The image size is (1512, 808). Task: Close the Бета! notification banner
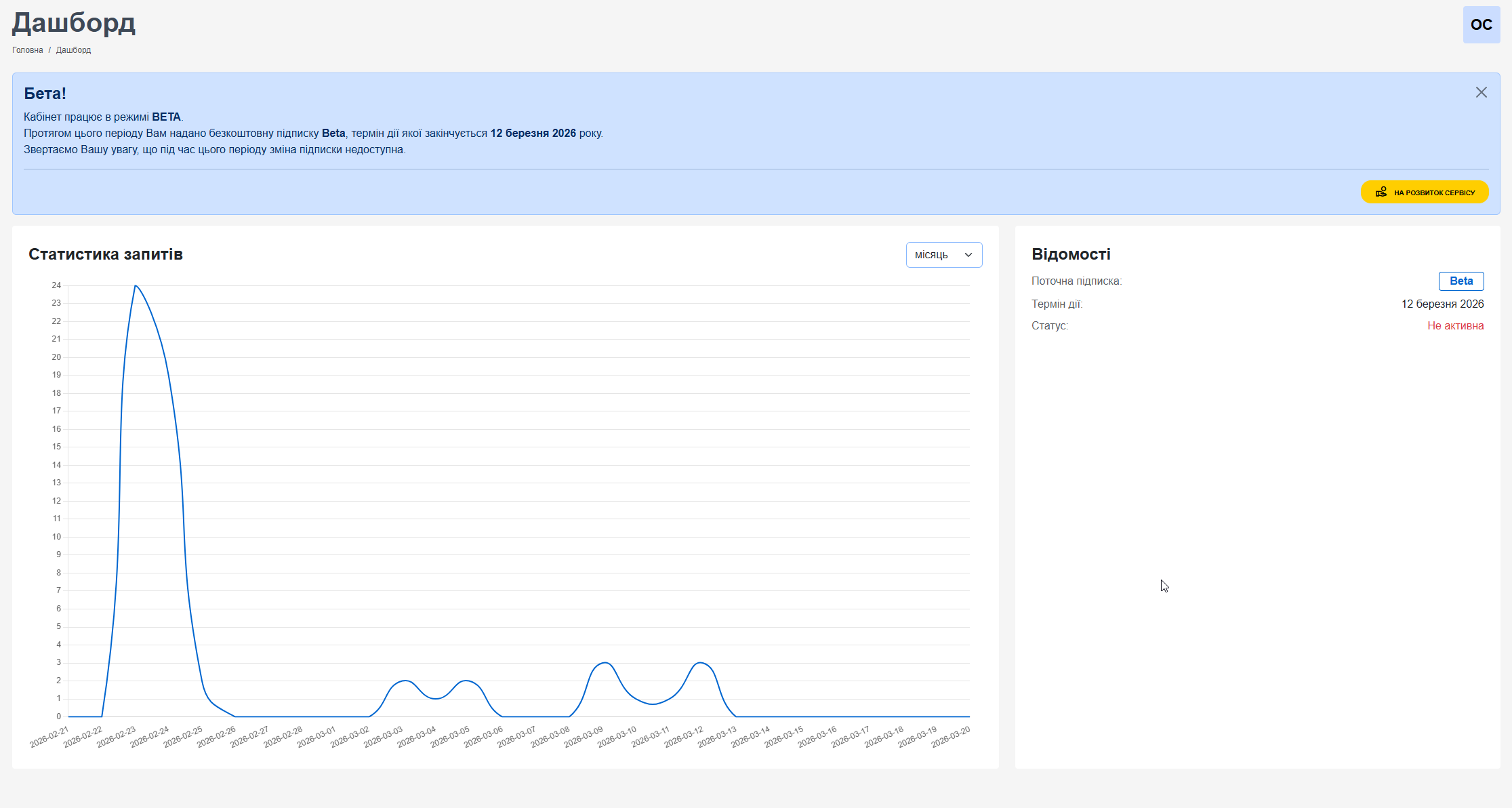coord(1481,92)
